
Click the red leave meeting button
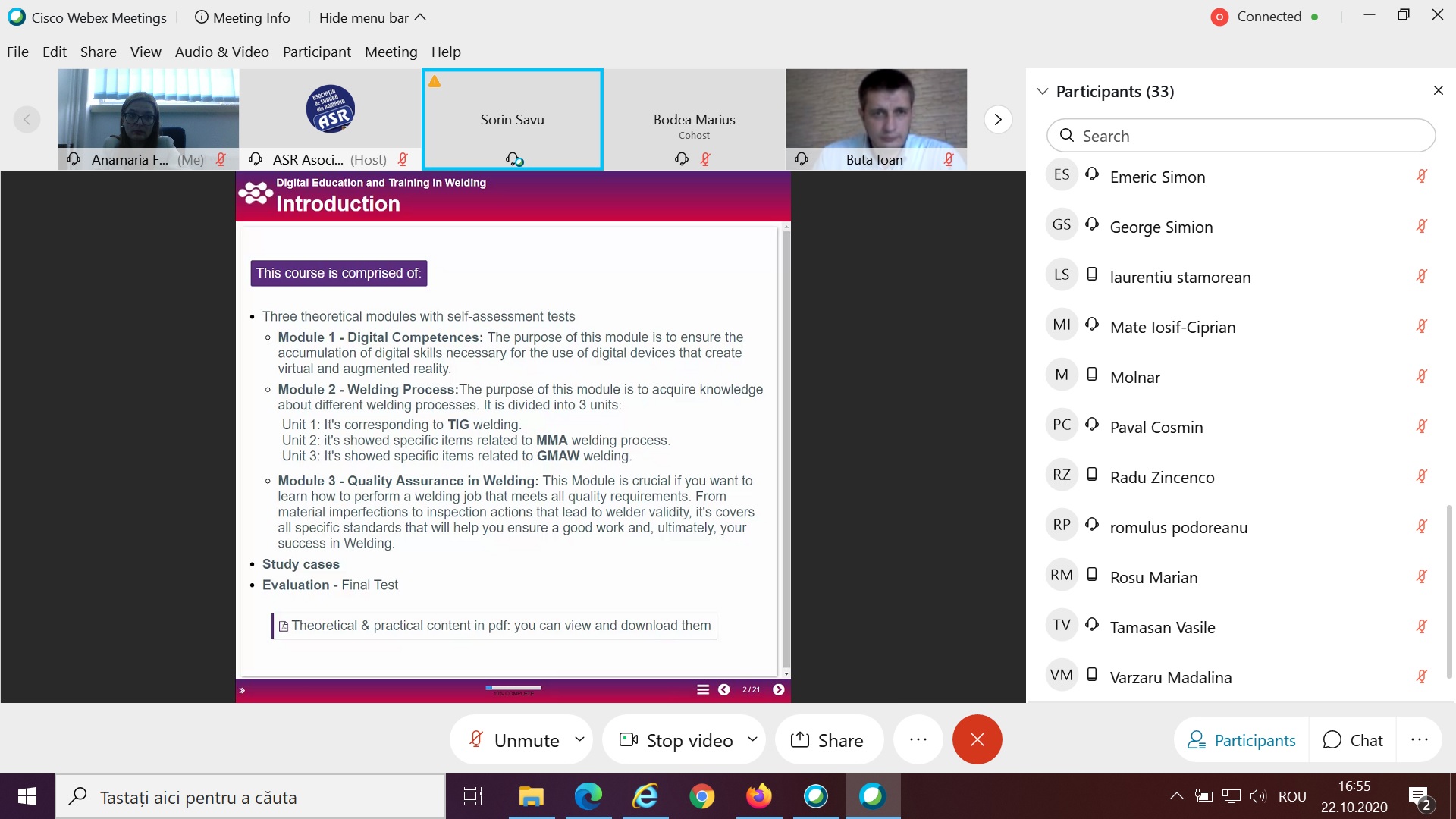click(977, 739)
